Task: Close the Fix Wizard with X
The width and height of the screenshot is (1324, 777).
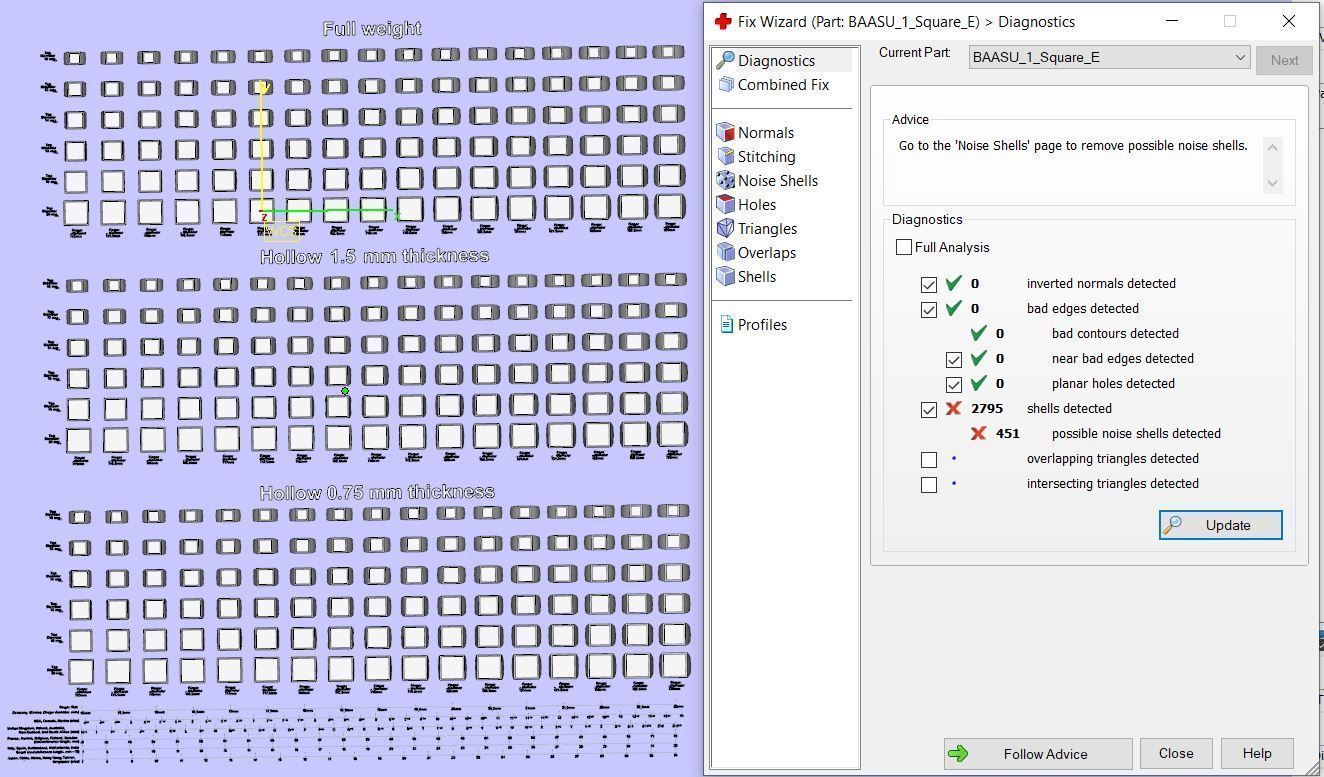Action: tap(1288, 21)
